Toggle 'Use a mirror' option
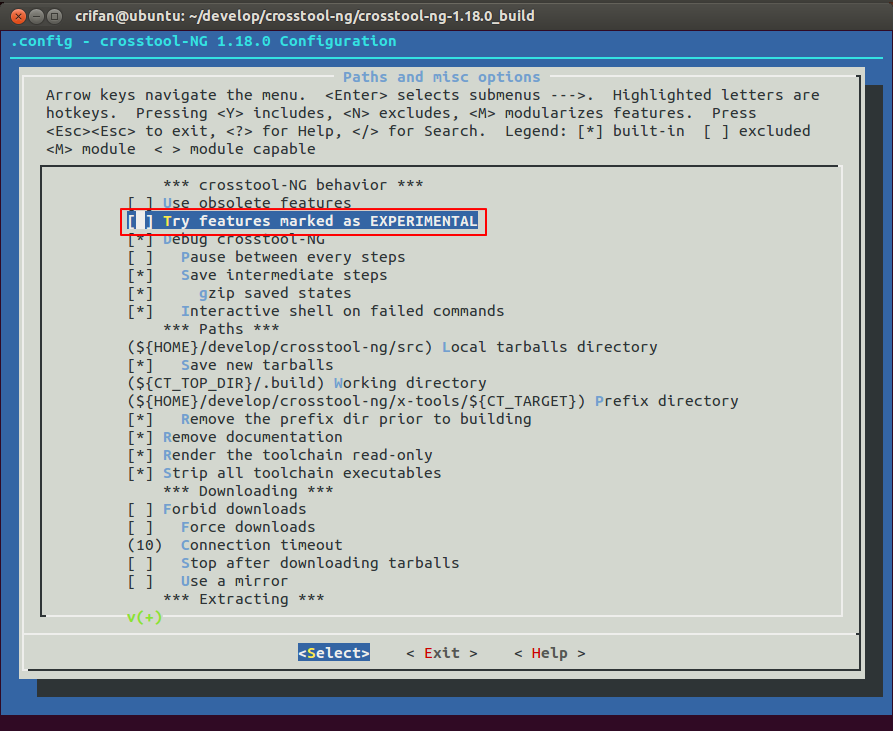This screenshot has width=893, height=731. pyautogui.click(x=208, y=581)
